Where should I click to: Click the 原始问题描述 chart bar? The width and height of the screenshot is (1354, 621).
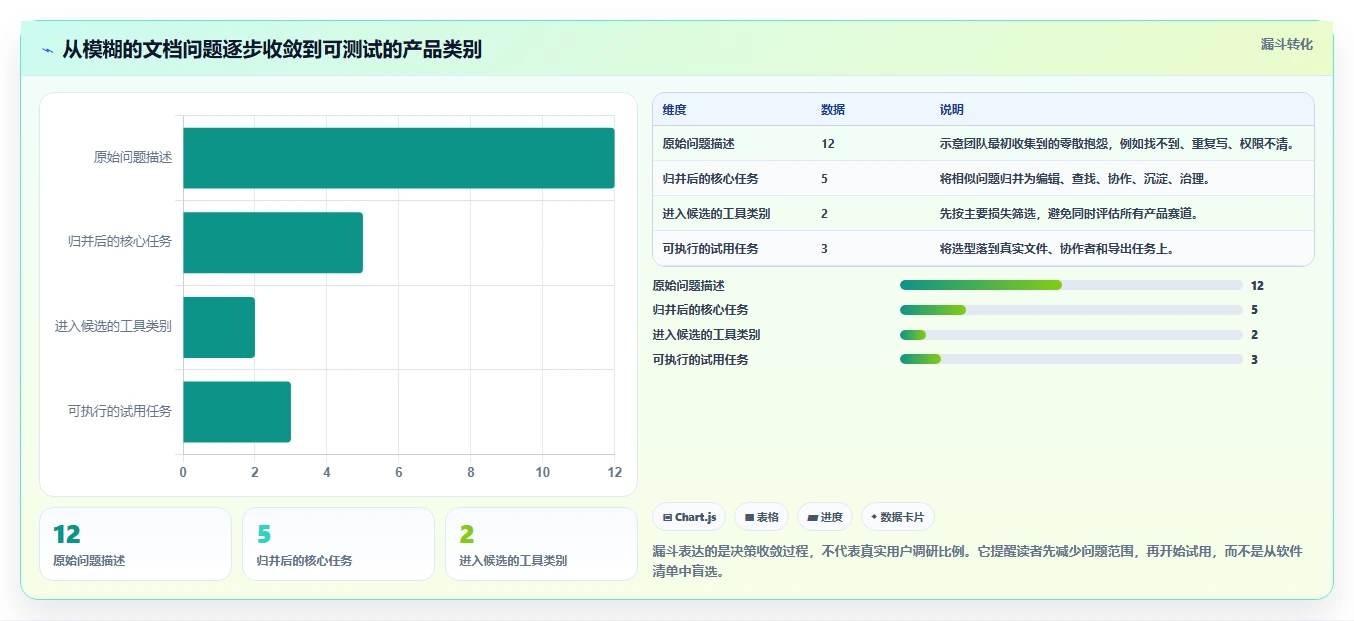(398, 158)
